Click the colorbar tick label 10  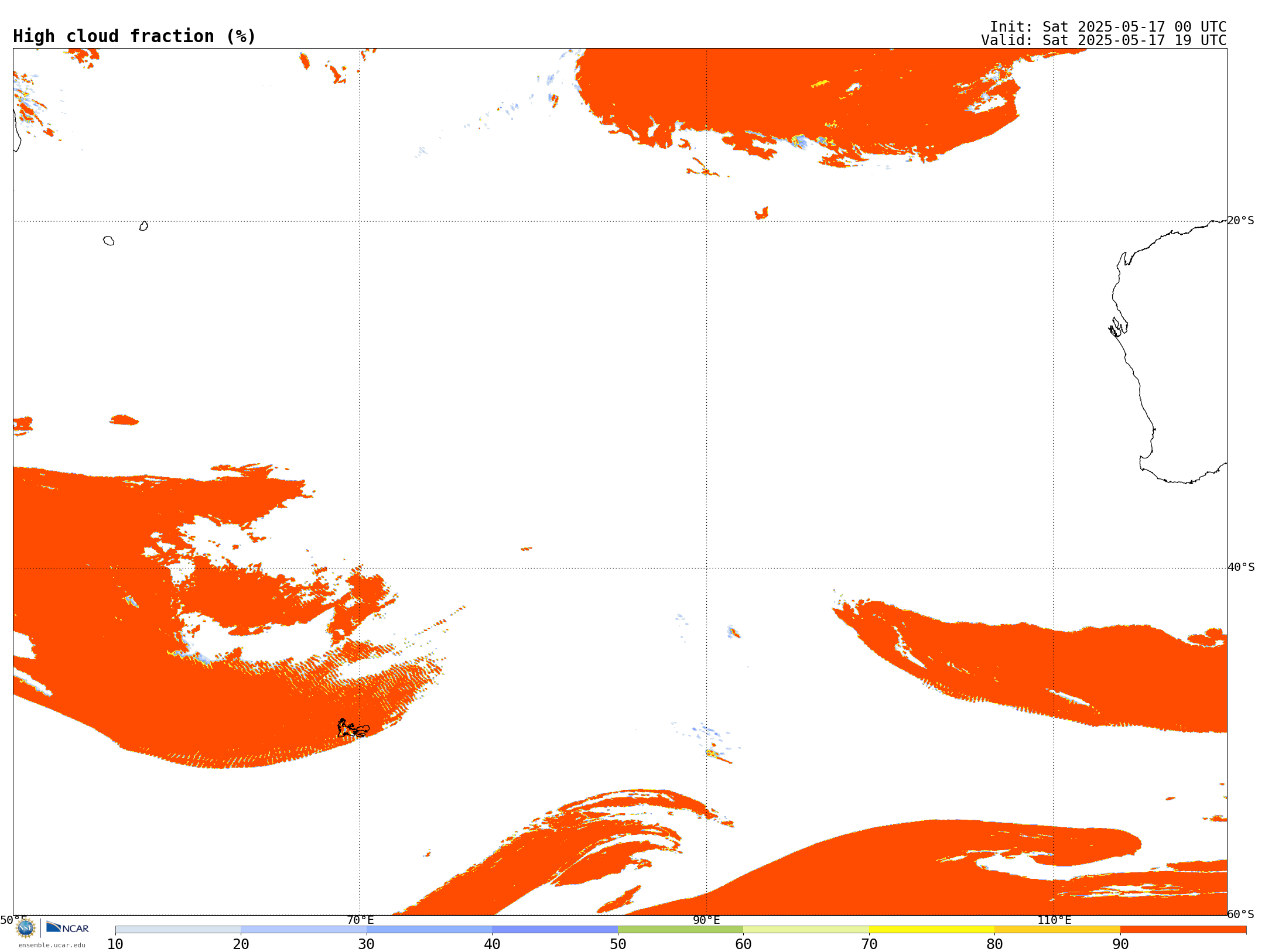(115, 944)
